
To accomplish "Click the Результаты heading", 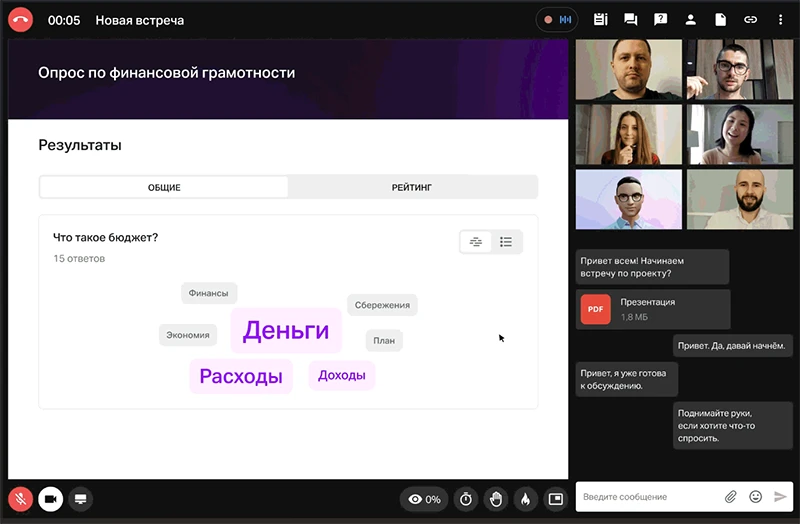I will pos(80,145).
